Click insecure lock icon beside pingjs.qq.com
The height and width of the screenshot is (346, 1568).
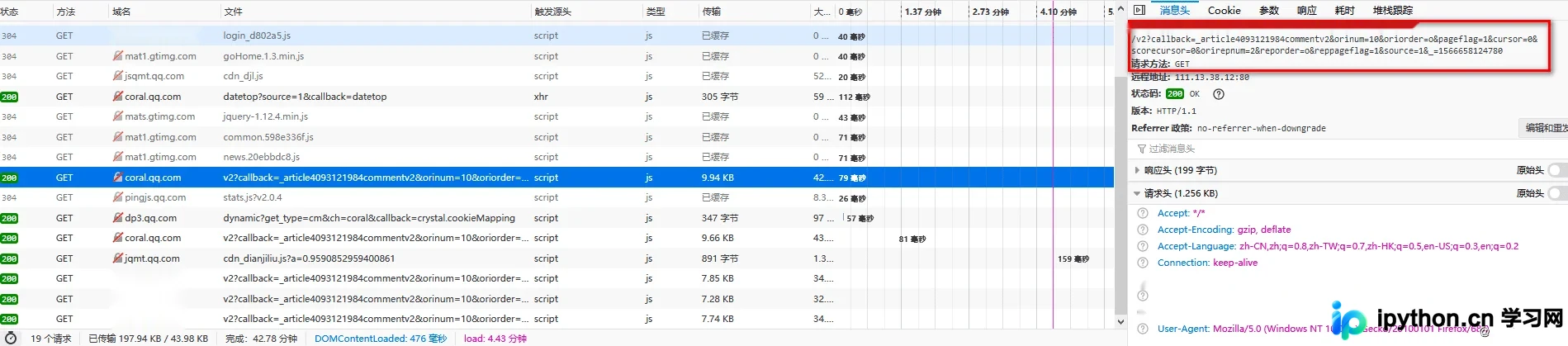[x=118, y=197]
